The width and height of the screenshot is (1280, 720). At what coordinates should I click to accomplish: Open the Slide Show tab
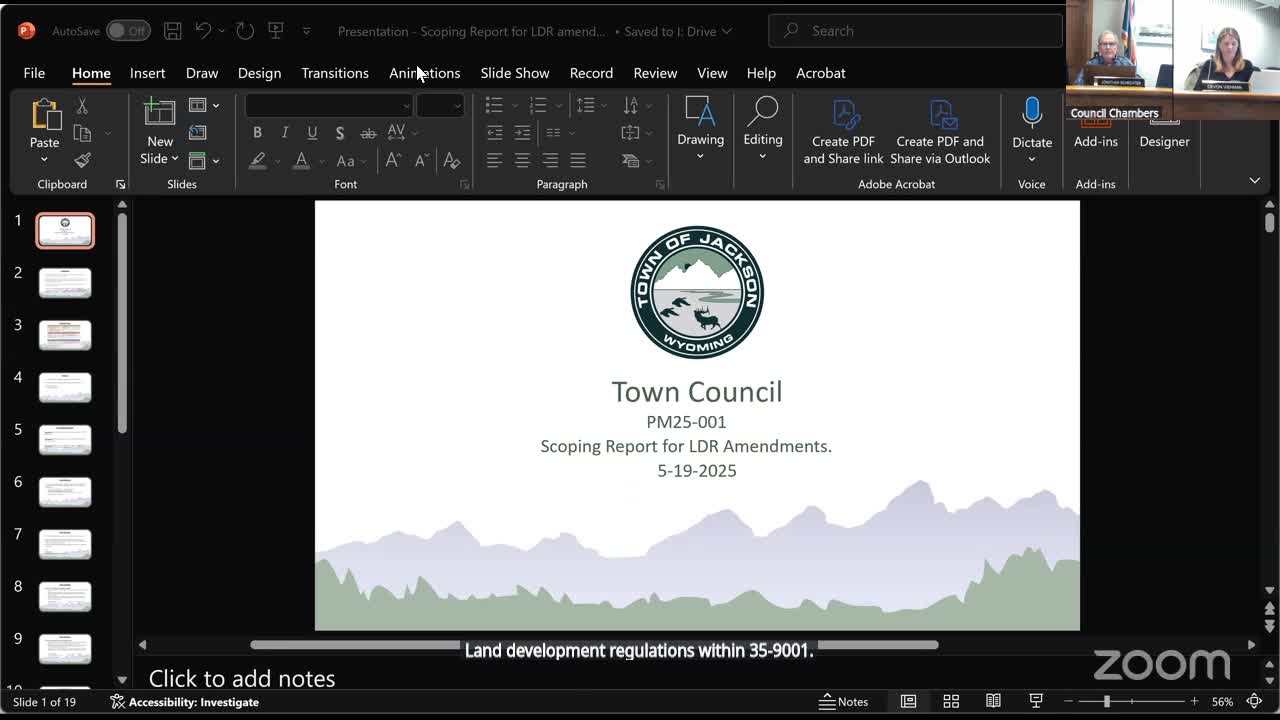coord(514,73)
